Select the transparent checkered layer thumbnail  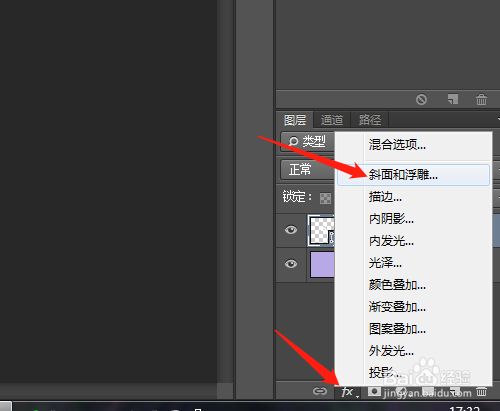click(321, 230)
